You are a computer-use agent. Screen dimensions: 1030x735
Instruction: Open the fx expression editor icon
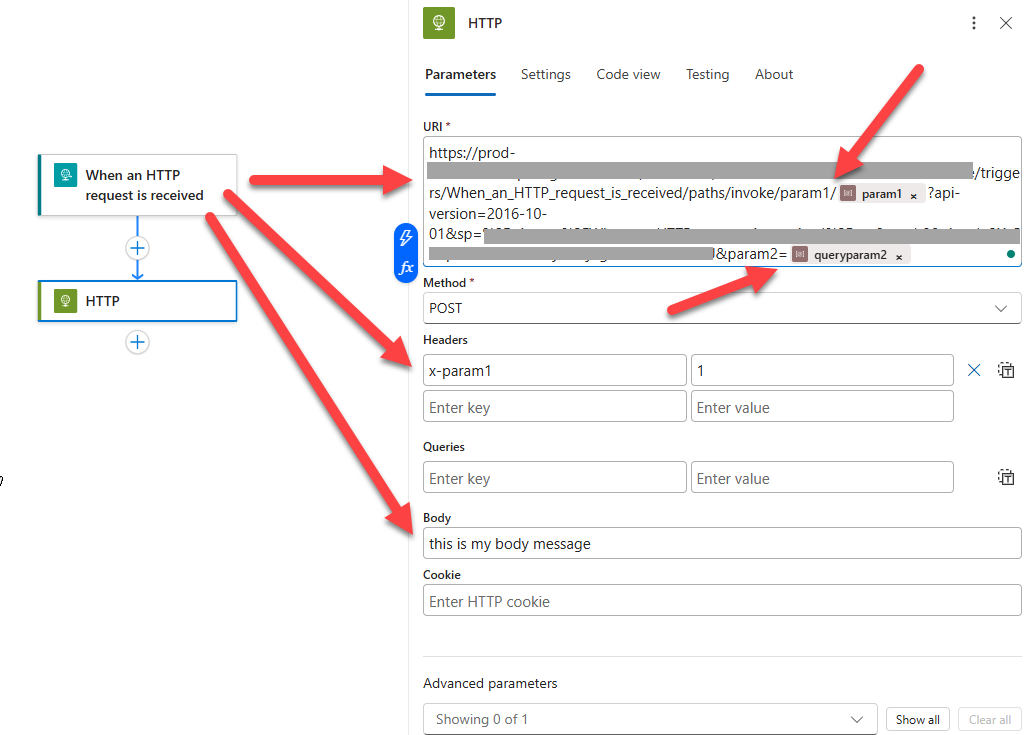pyautogui.click(x=406, y=268)
